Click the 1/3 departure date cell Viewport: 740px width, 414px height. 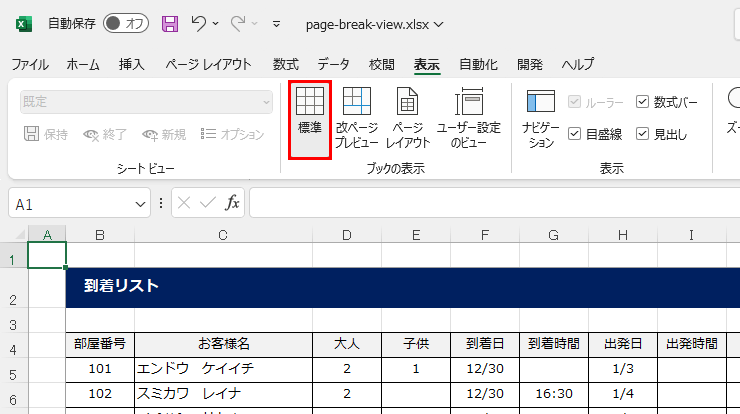(x=623, y=370)
